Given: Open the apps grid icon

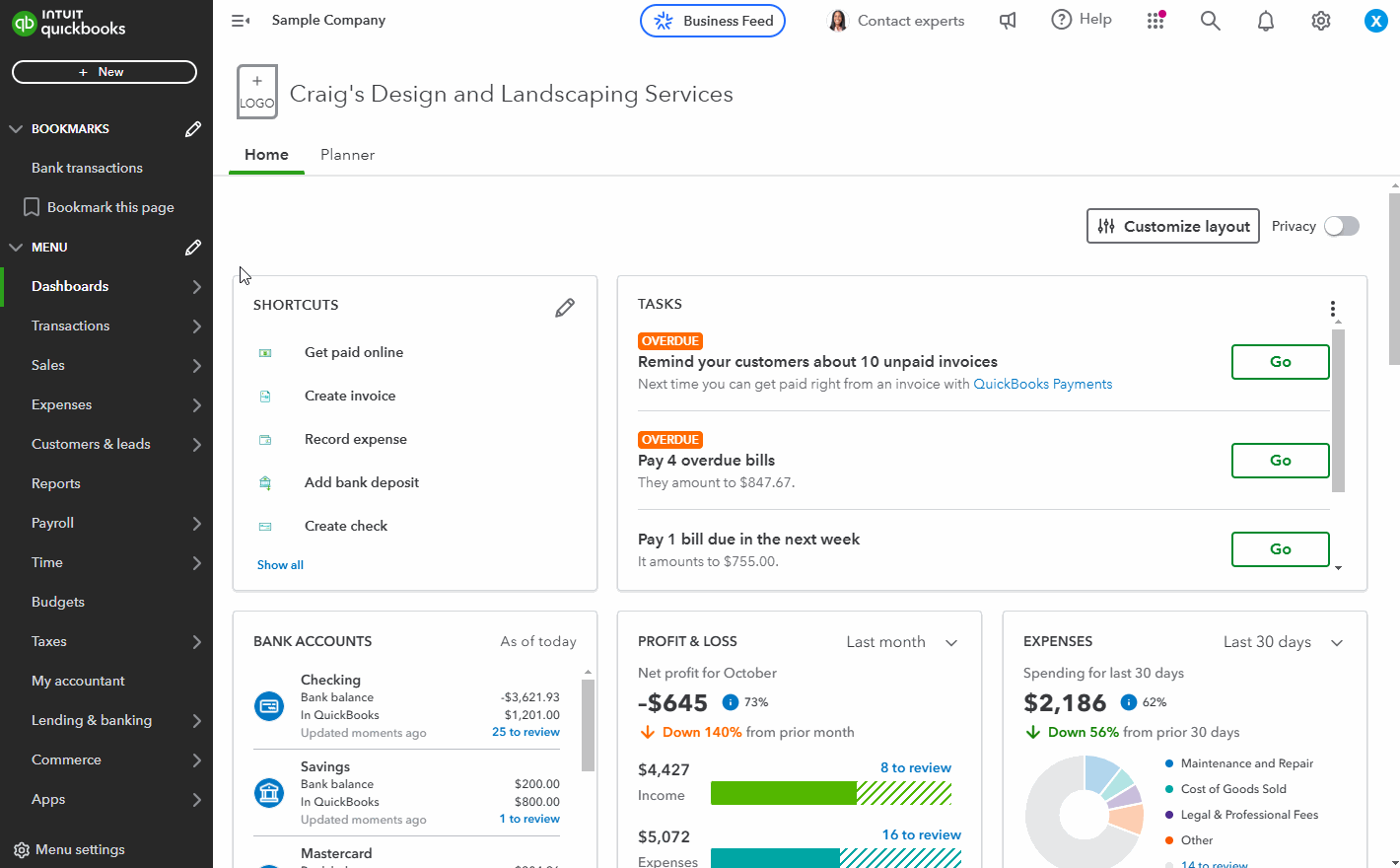Looking at the screenshot, I should coord(1155,21).
